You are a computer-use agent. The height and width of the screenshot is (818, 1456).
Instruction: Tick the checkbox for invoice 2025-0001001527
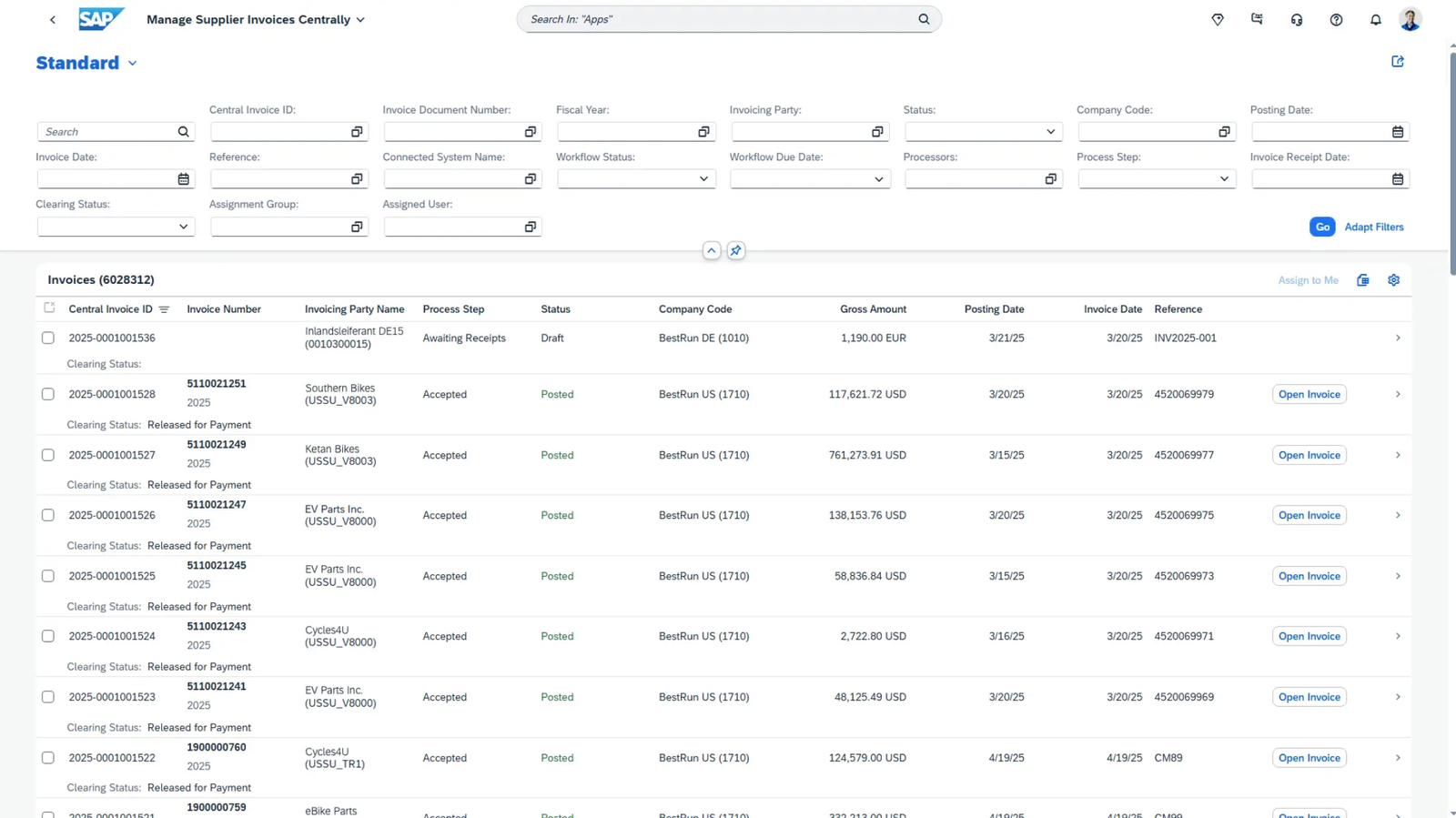[x=48, y=455]
